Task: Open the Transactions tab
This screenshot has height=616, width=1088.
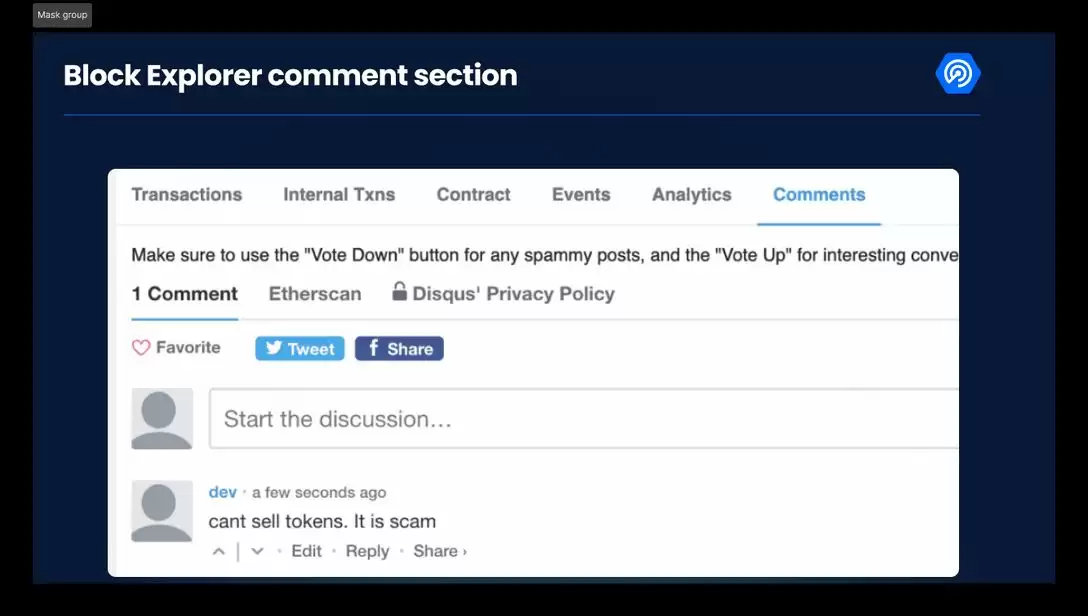Action: [187, 195]
